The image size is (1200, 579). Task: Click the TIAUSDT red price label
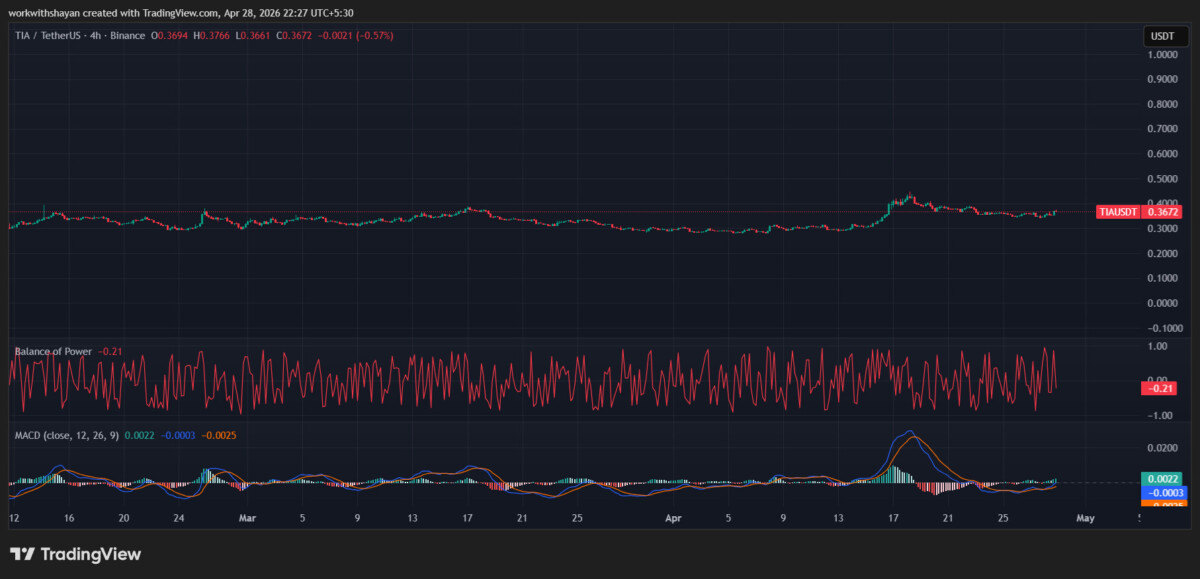click(1139, 212)
